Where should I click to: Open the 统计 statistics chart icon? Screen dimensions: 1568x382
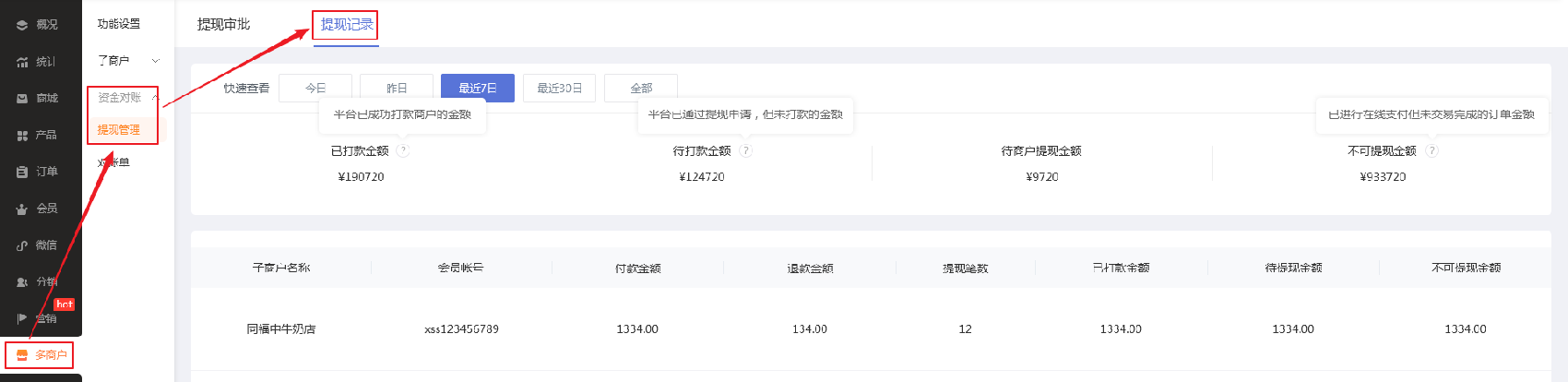click(x=22, y=62)
